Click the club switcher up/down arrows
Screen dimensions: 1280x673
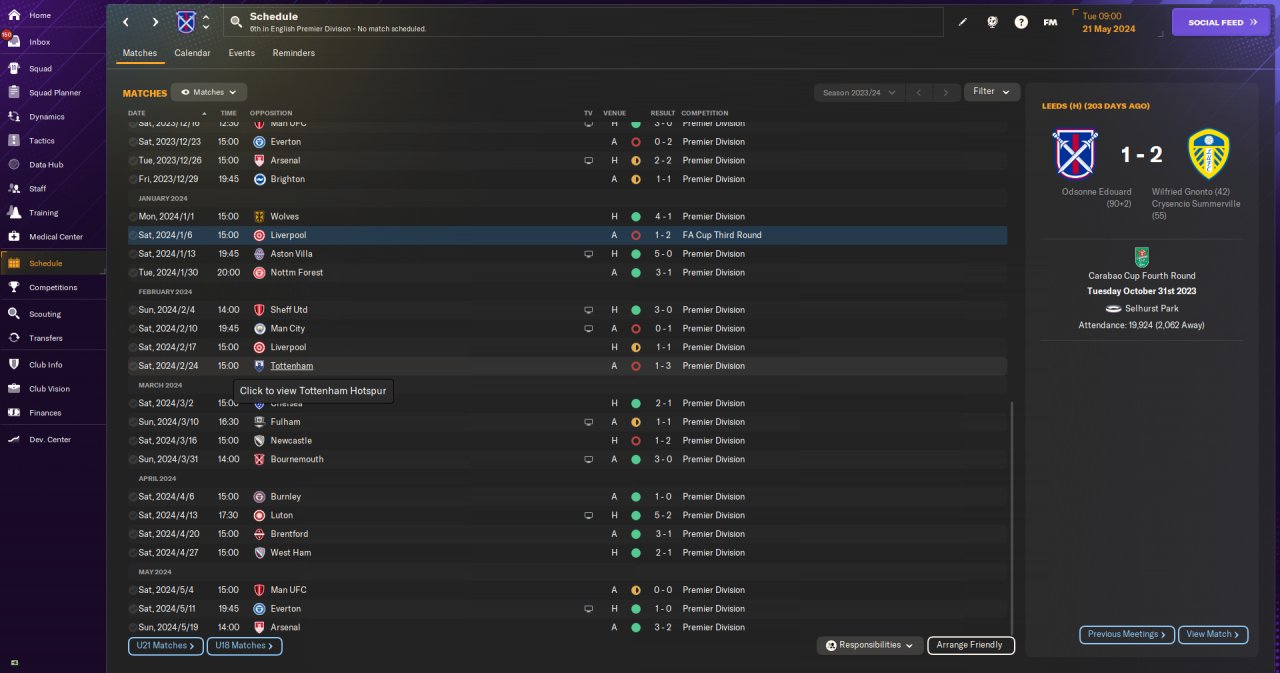click(206, 22)
